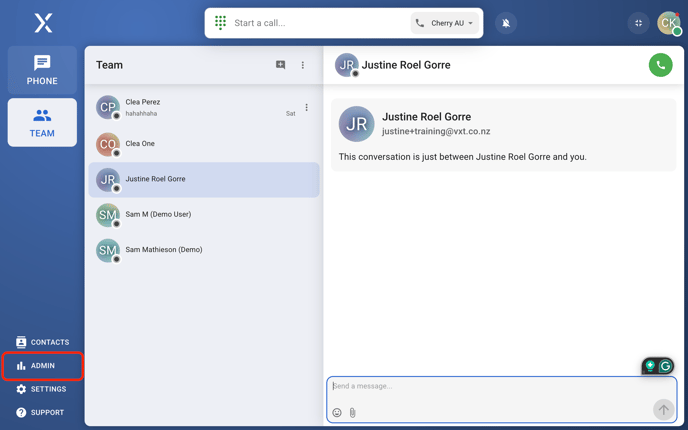Go to the Admin section
The width and height of the screenshot is (688, 430).
(x=43, y=366)
